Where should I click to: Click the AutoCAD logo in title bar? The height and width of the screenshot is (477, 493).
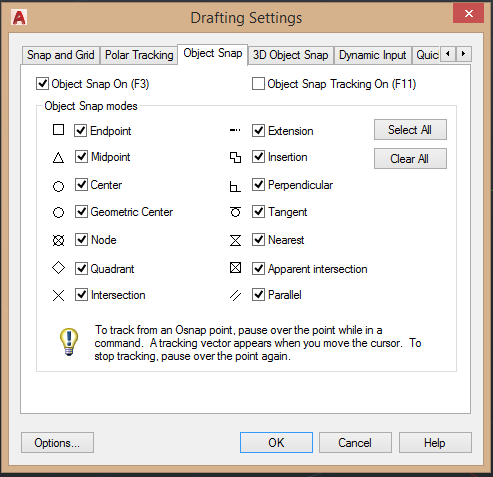click(19, 17)
